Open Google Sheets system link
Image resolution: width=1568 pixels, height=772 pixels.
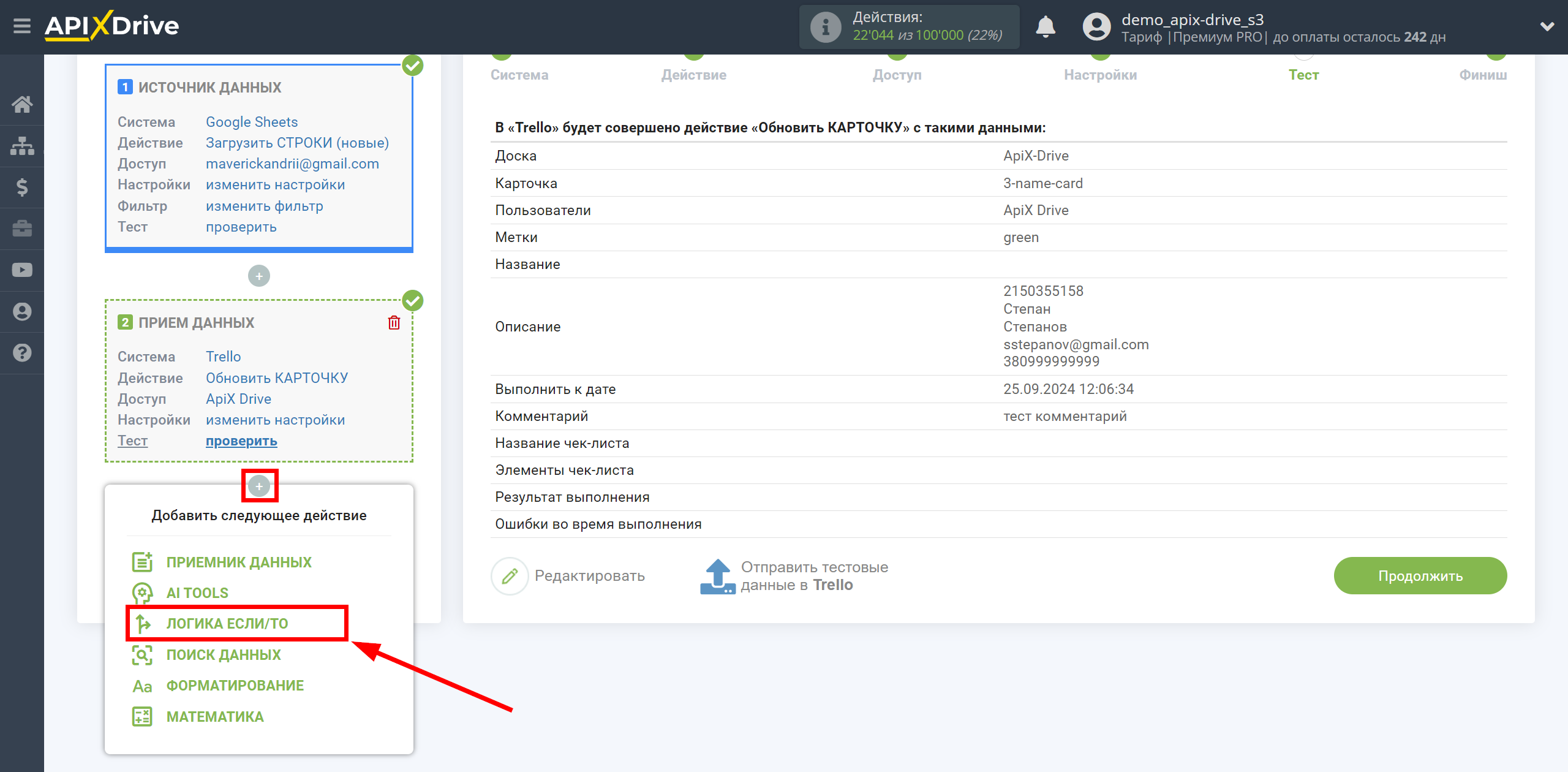click(x=252, y=122)
